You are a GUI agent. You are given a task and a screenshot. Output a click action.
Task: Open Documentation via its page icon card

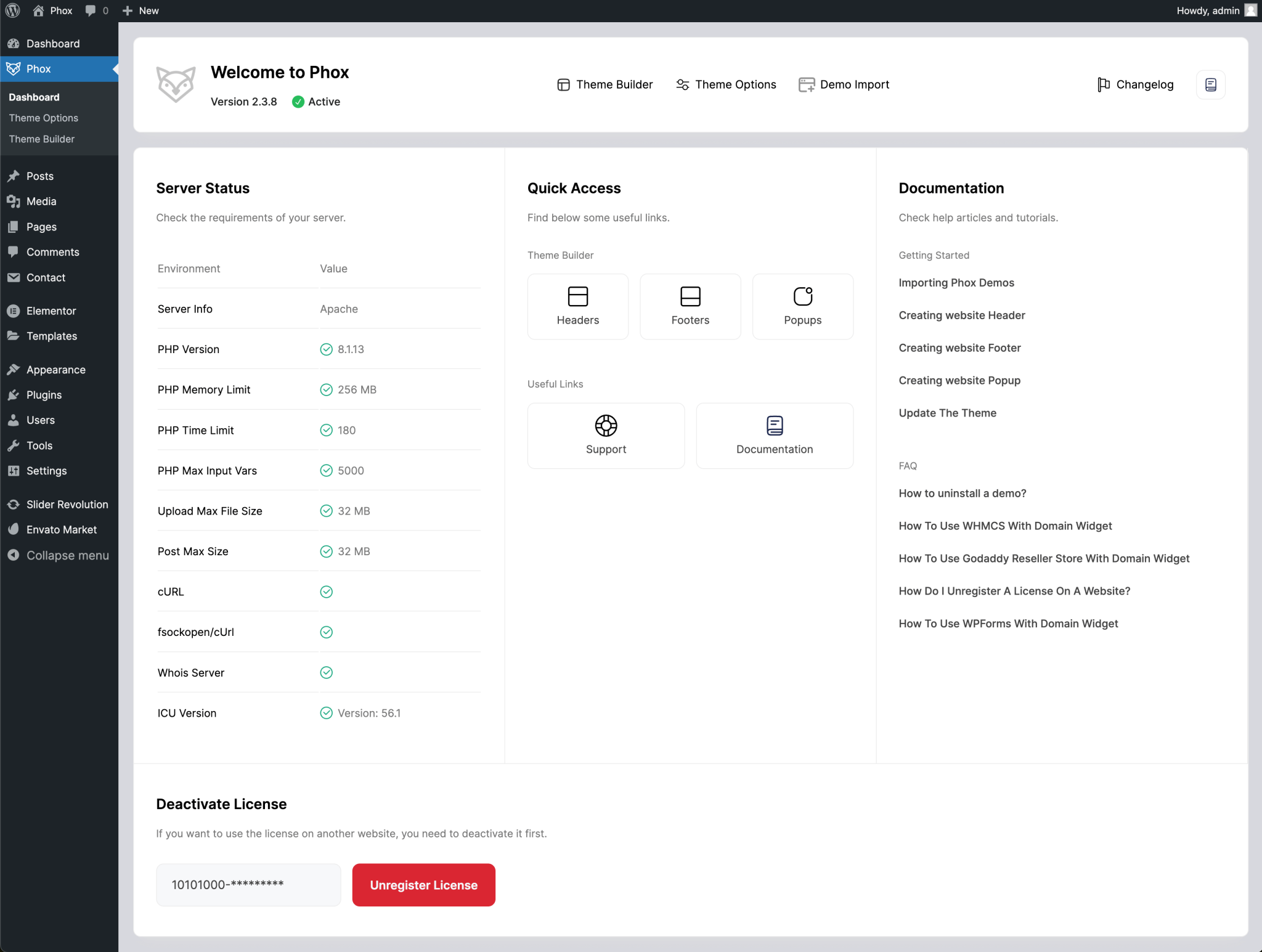point(774,425)
